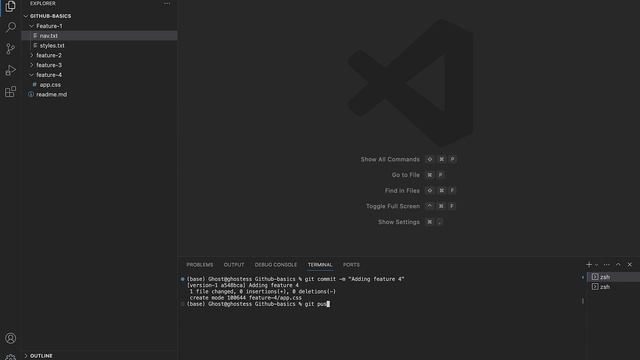Click the terminal scrollbar overview marker
Screen dimensions: 640x360
[582, 301]
